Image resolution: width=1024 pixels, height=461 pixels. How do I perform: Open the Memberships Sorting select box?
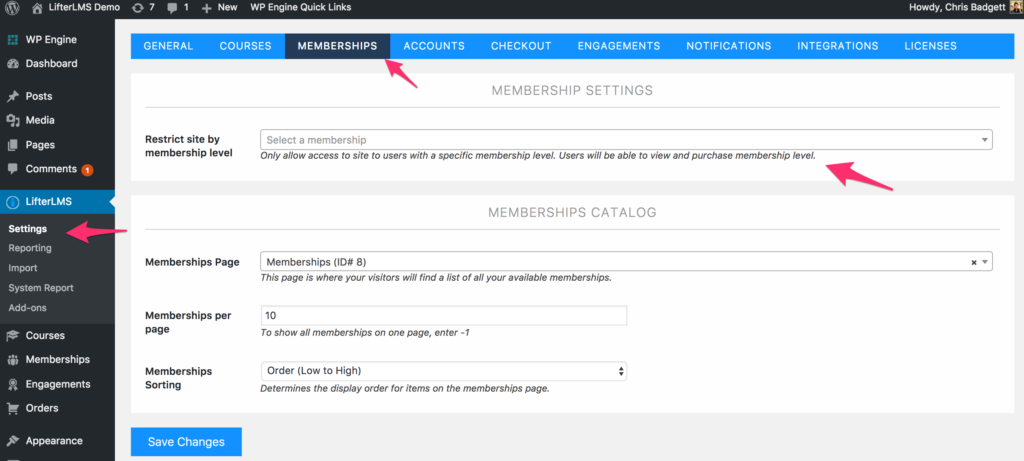pos(443,371)
